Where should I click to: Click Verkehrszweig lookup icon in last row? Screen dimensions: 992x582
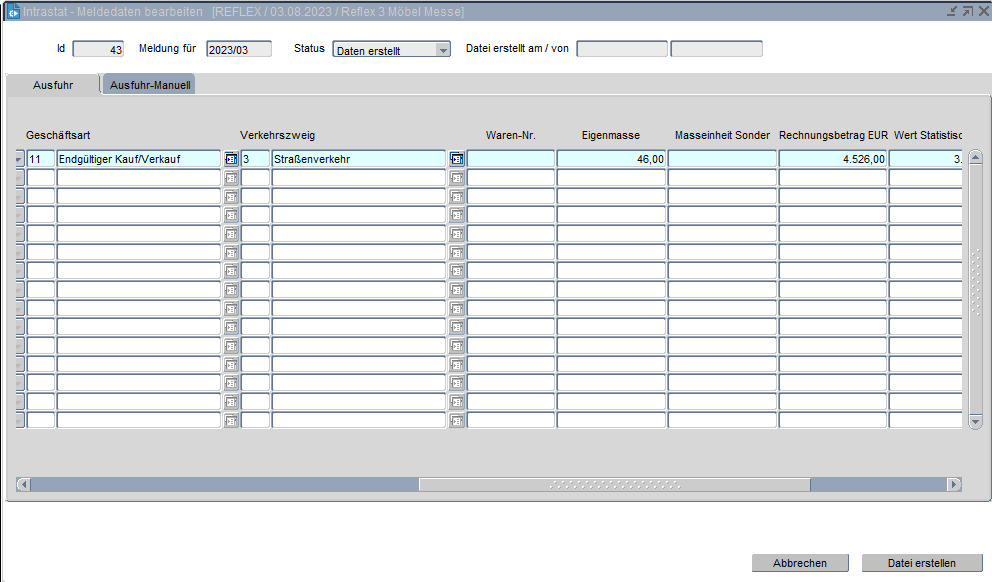pyautogui.click(x=456, y=421)
